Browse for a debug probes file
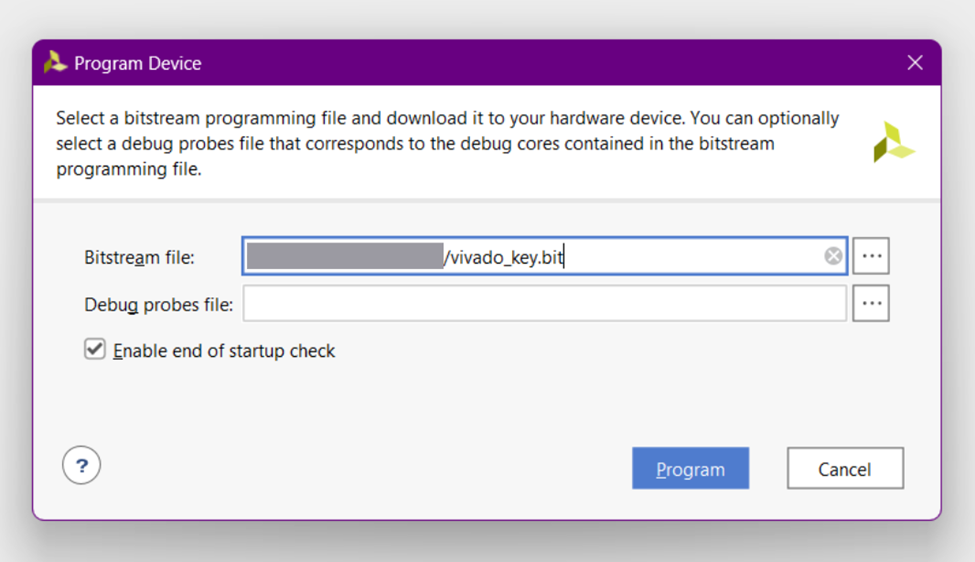The image size is (975, 562). point(871,303)
